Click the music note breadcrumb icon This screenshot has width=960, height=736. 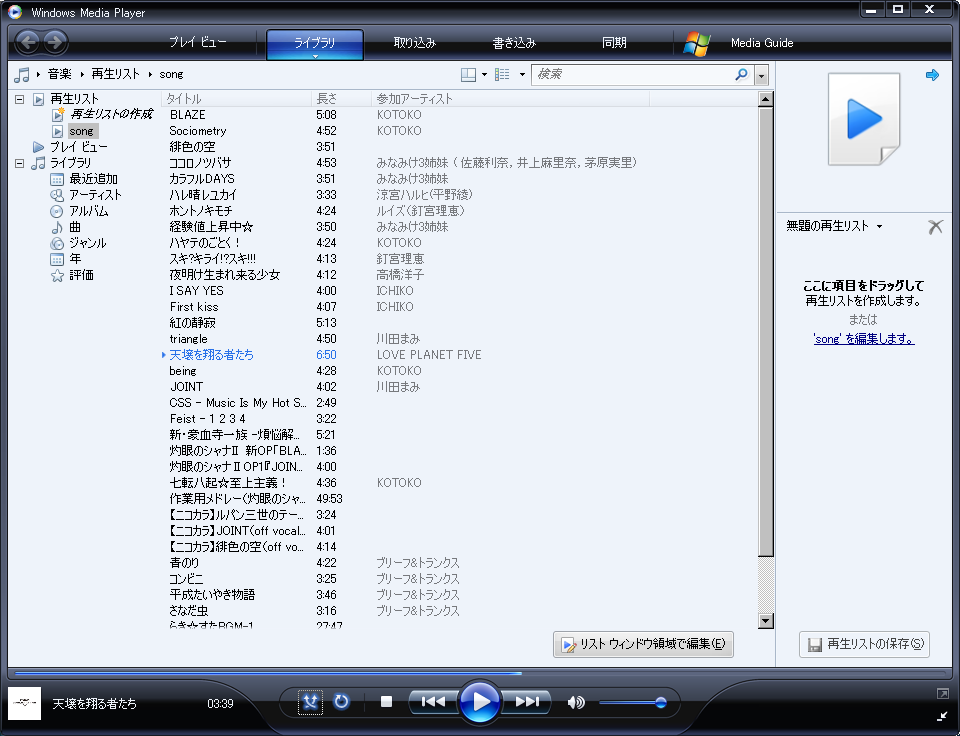pyautogui.click(x=21, y=75)
